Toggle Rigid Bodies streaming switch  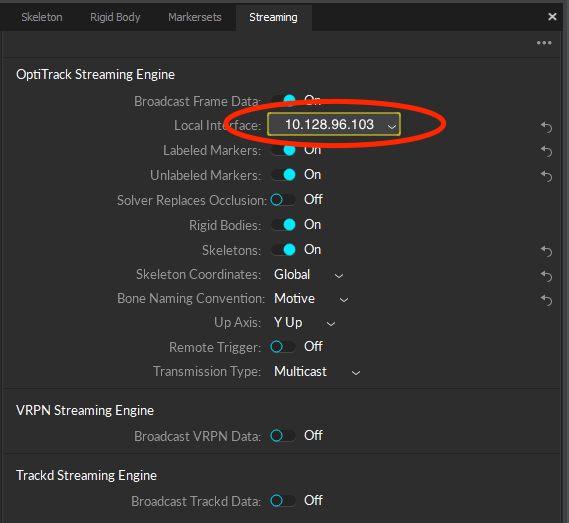pos(284,225)
